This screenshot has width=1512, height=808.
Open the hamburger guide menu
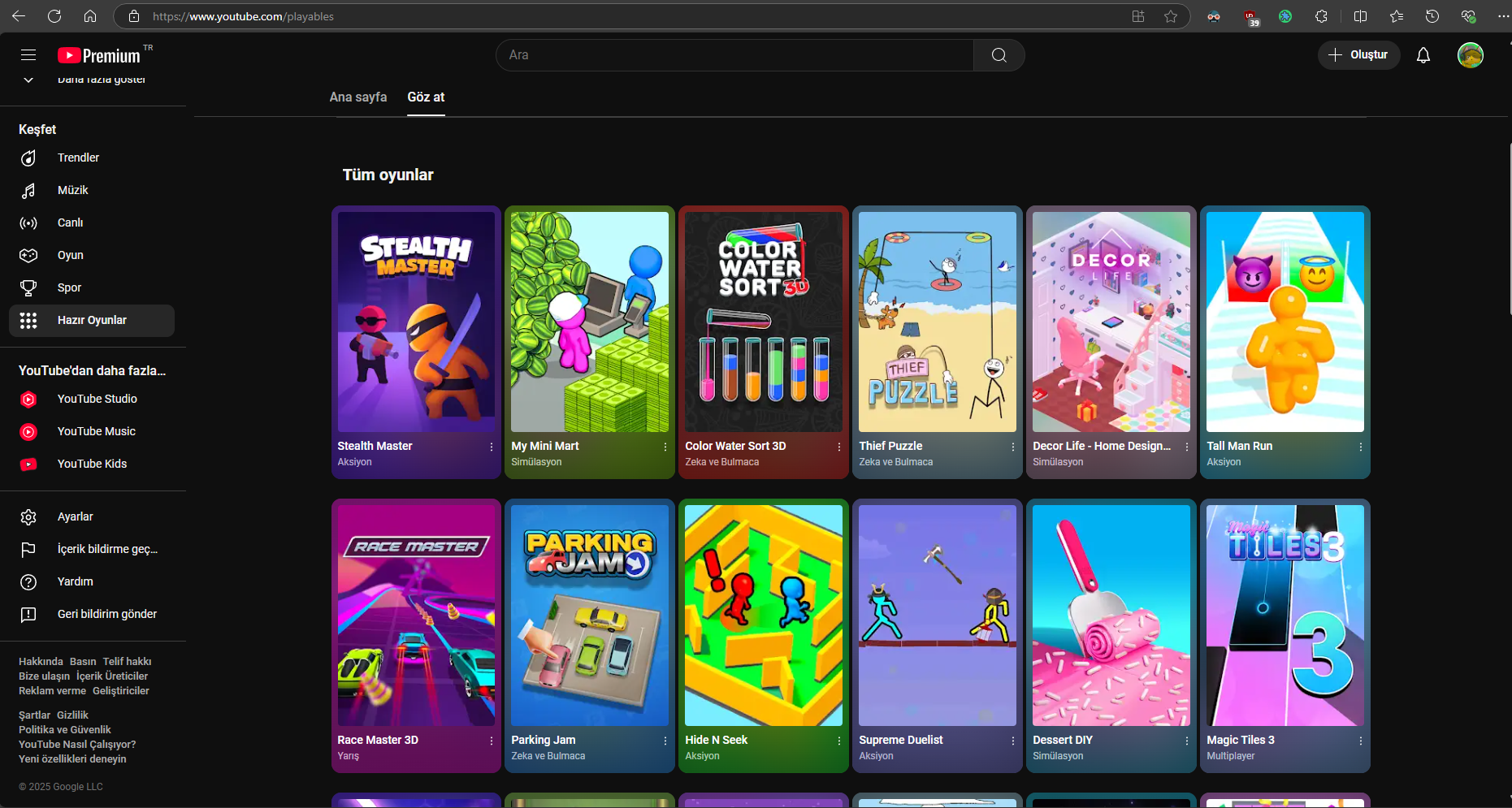28,55
